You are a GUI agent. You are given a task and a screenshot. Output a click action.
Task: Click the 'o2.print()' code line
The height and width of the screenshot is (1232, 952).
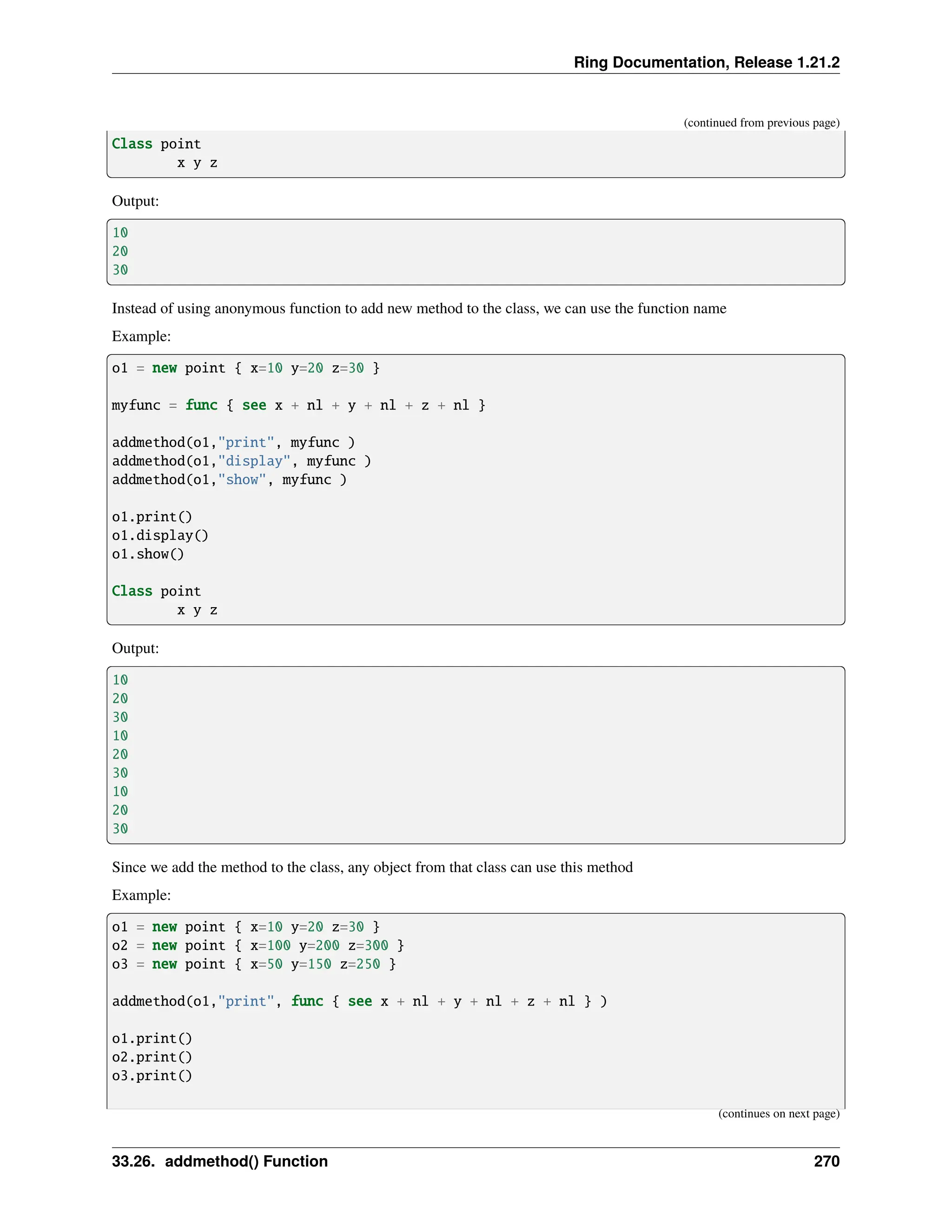click(152, 1057)
